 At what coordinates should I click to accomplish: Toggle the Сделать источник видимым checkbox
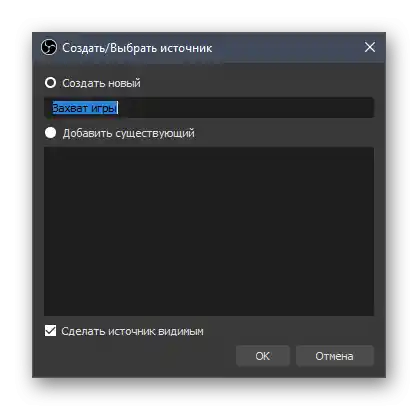[50, 331]
